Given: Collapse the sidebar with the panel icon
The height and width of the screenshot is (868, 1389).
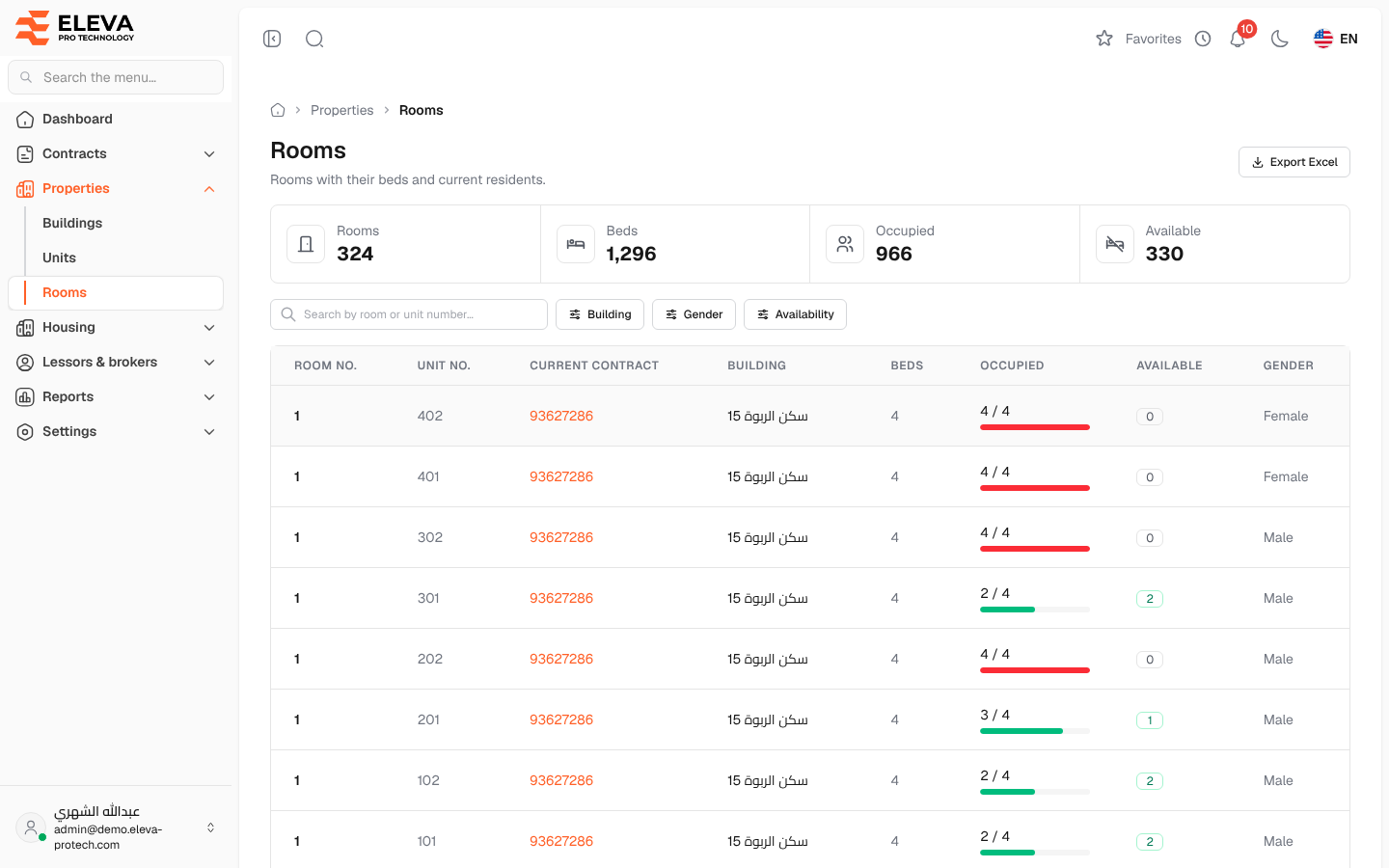Looking at the screenshot, I should pyautogui.click(x=272, y=39).
